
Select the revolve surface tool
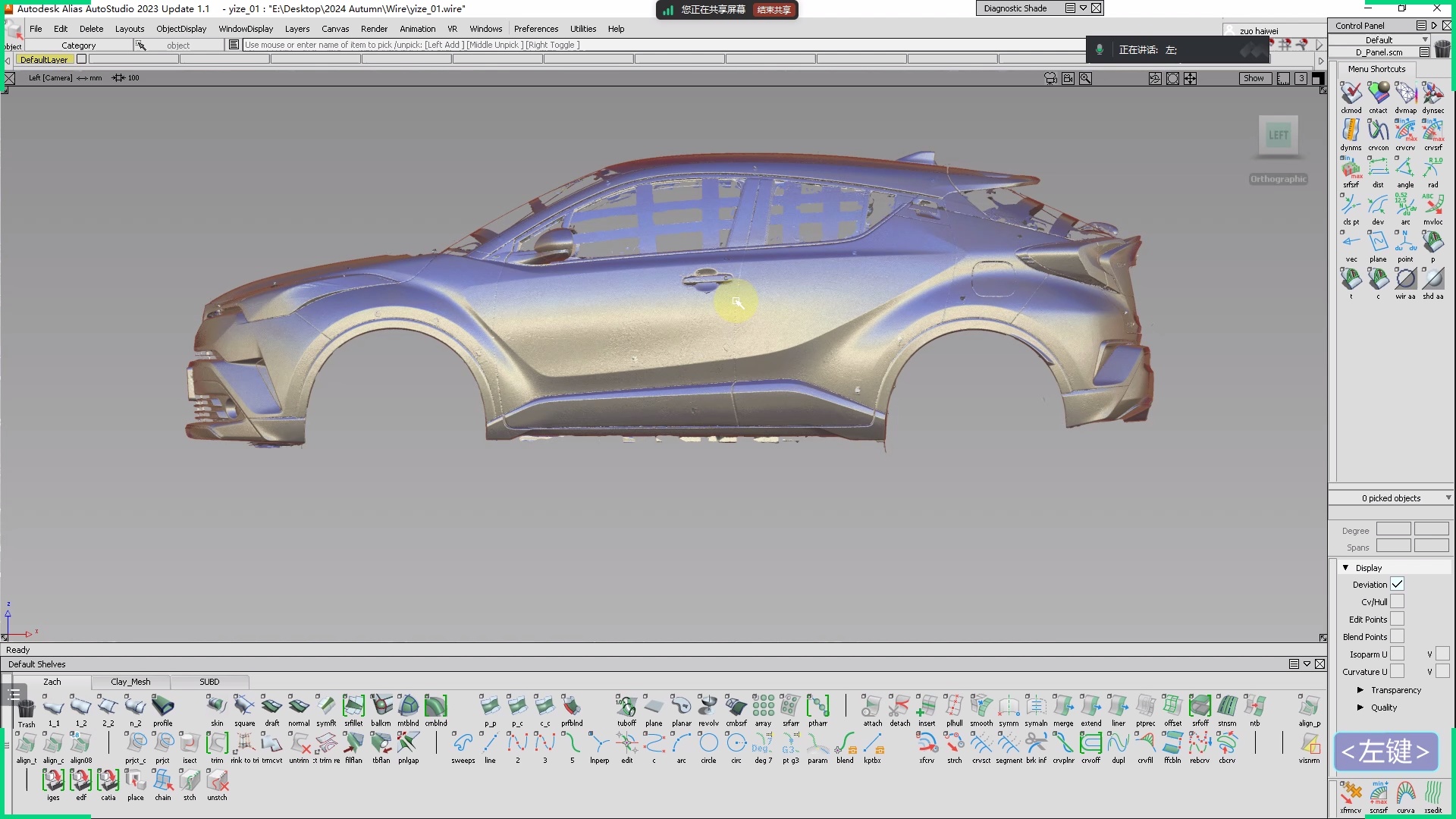(708, 707)
